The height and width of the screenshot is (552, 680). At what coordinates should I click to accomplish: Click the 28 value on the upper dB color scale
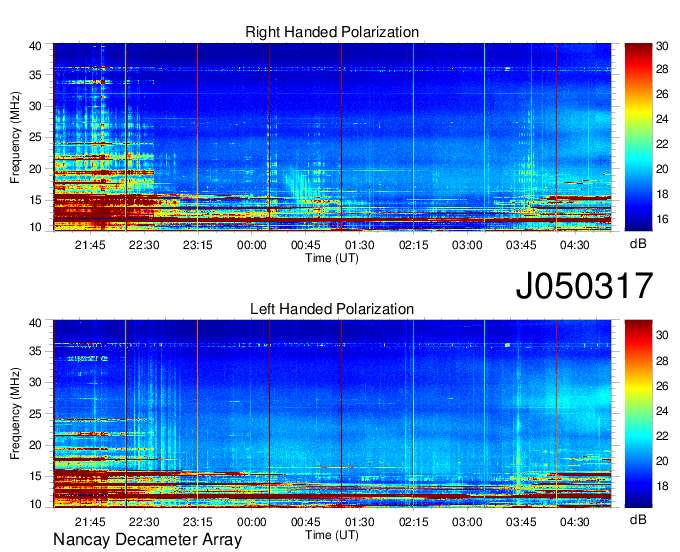[662, 69]
